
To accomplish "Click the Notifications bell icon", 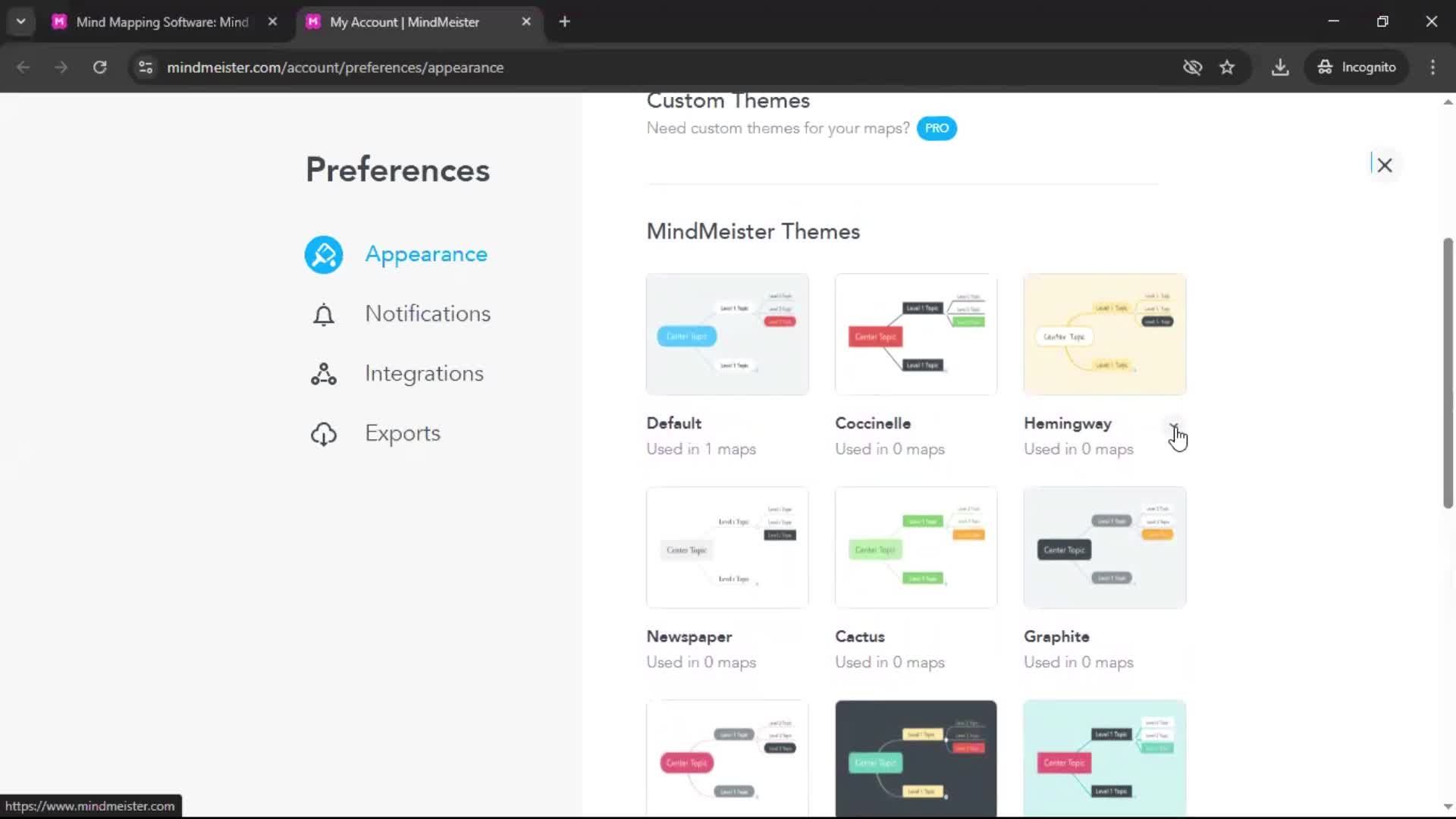I will click(x=324, y=315).
